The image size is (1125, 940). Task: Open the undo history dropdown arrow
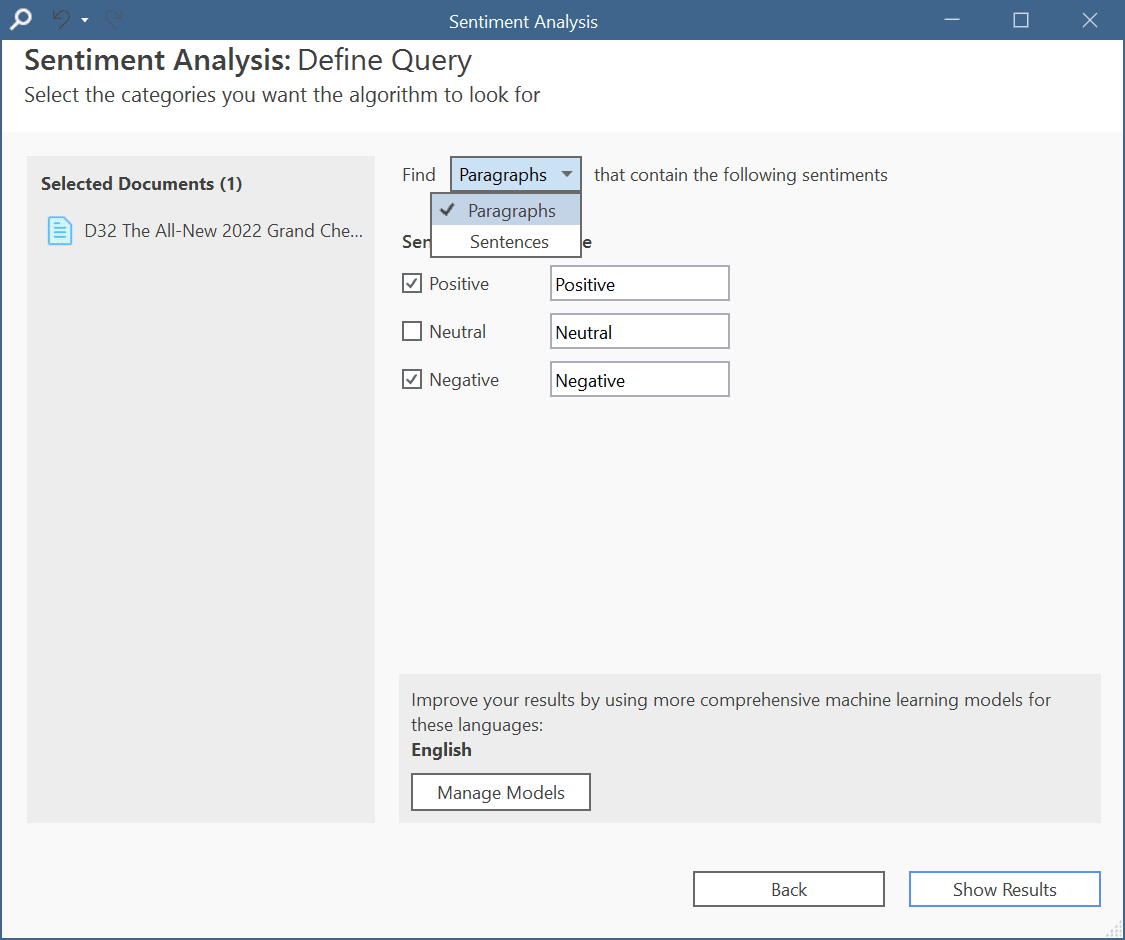pos(85,20)
